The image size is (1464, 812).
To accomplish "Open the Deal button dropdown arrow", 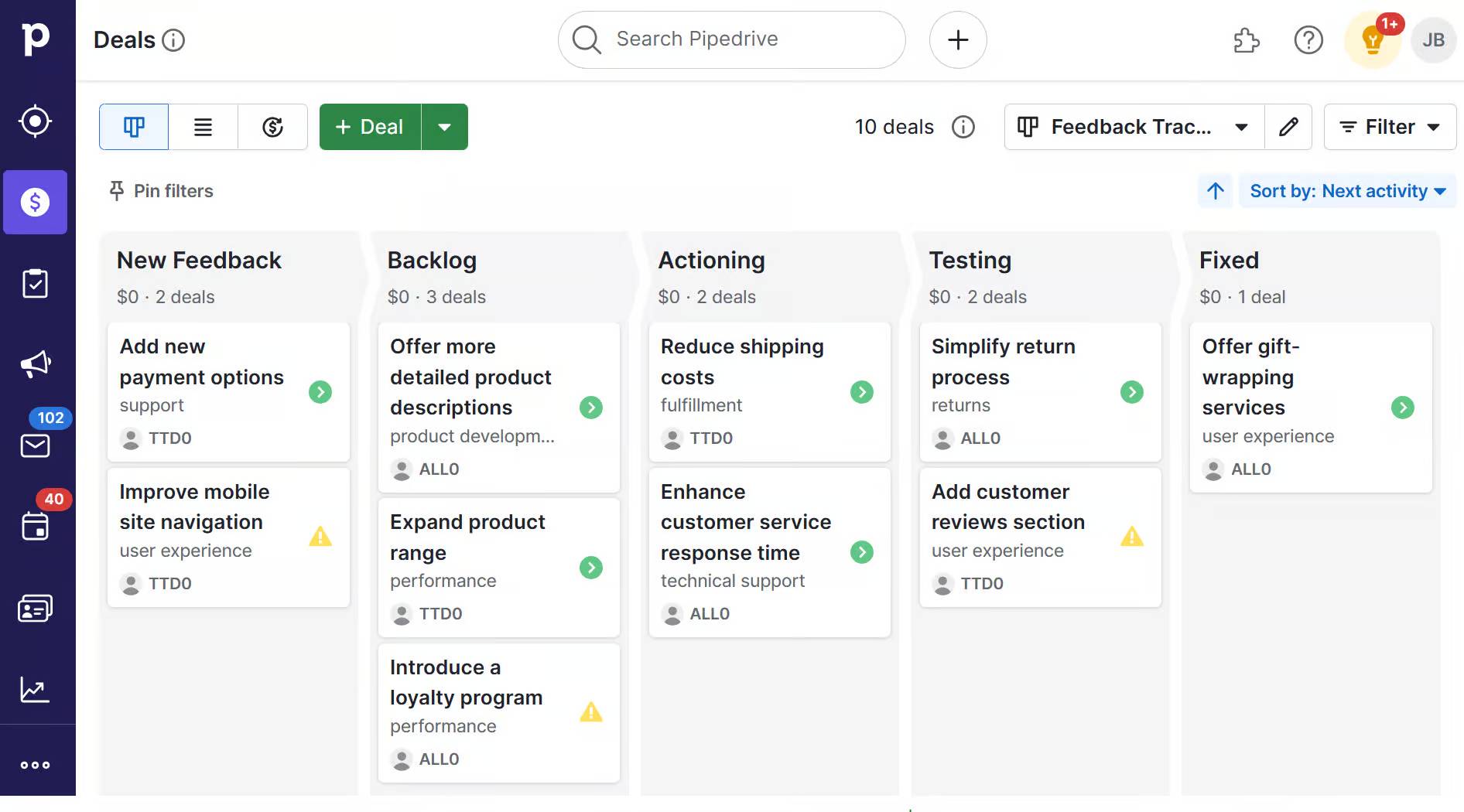I will pos(445,127).
